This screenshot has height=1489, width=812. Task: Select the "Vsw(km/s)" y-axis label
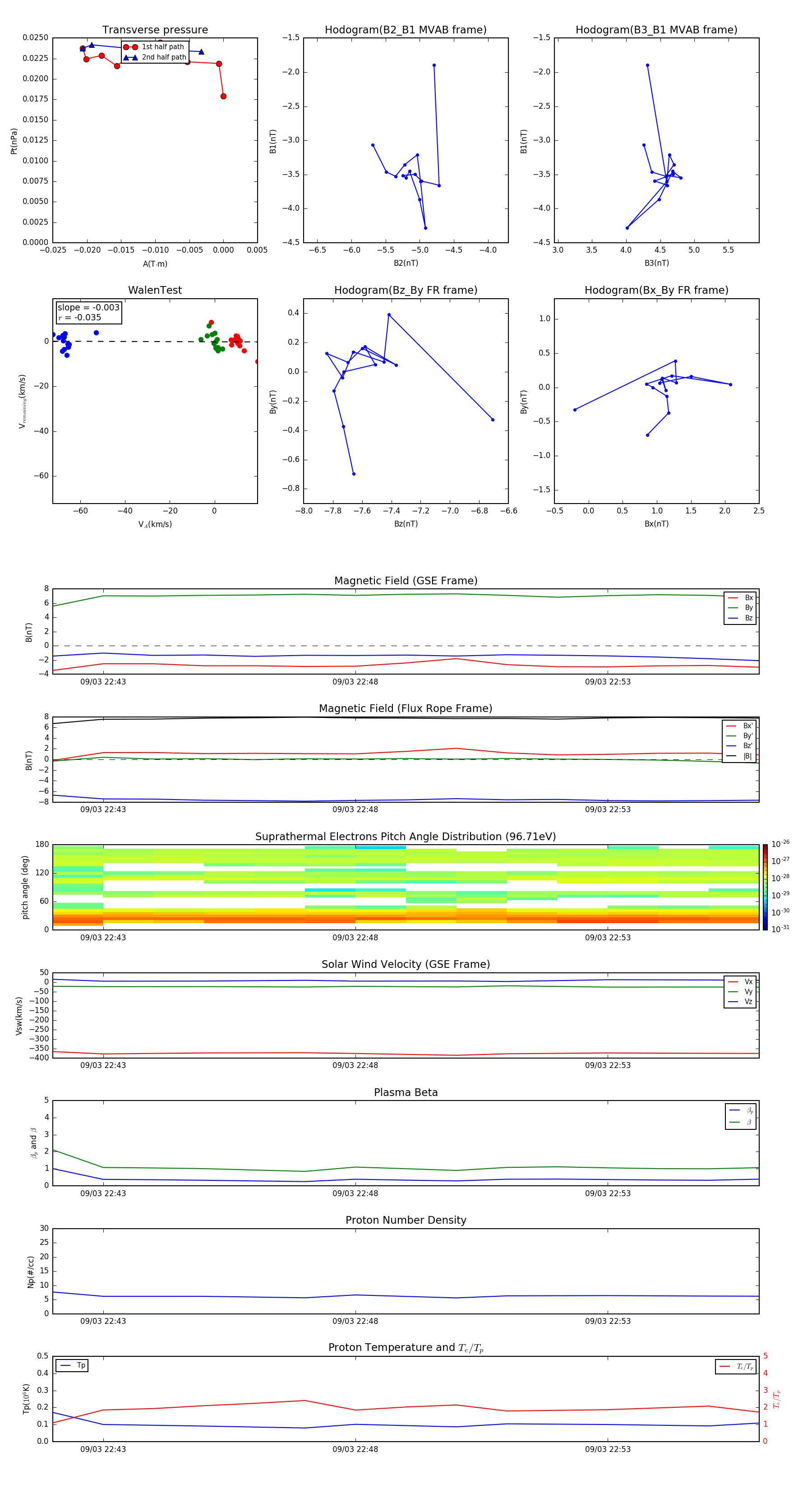19,1016
